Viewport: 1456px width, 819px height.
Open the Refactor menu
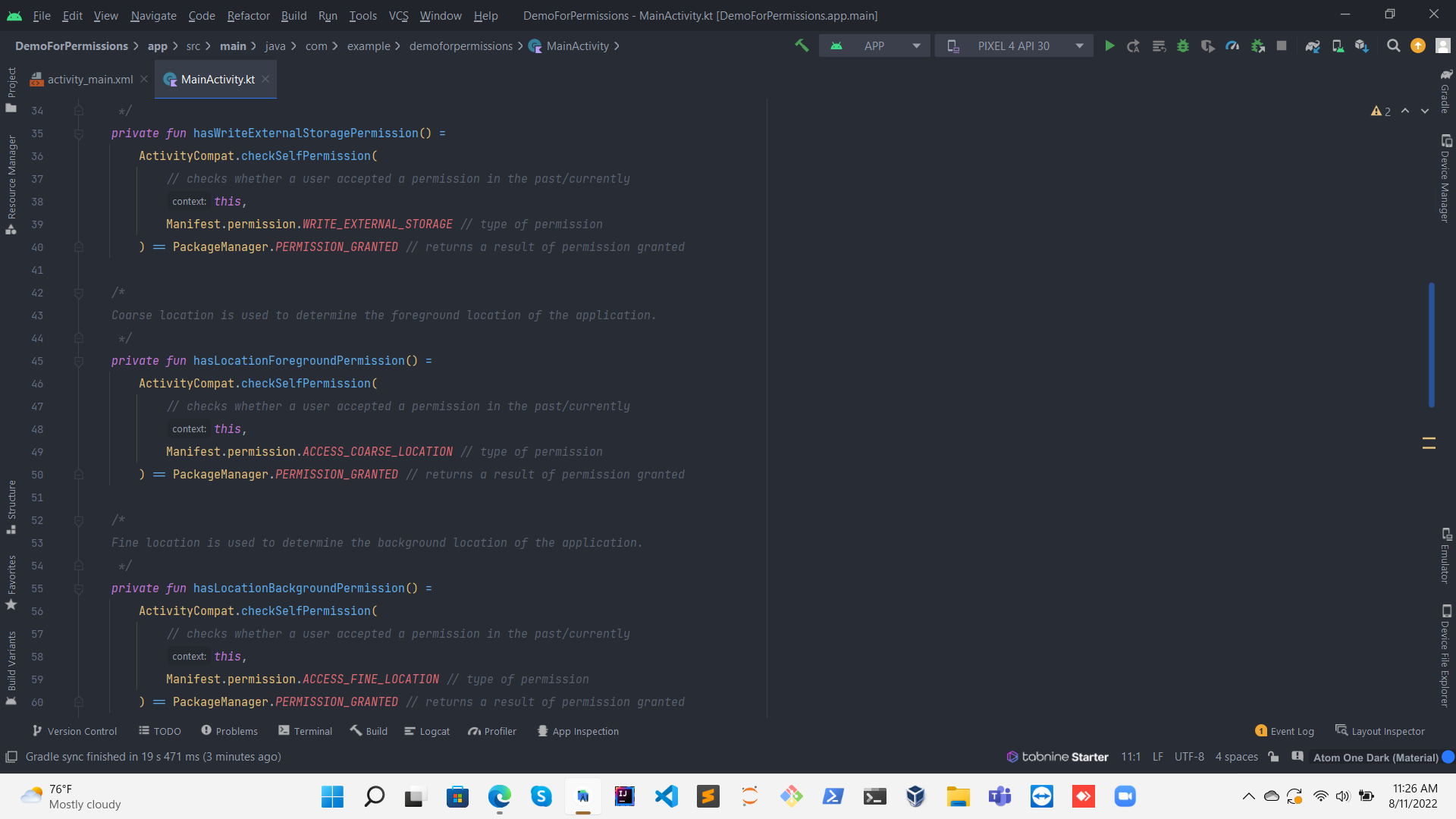coord(248,15)
